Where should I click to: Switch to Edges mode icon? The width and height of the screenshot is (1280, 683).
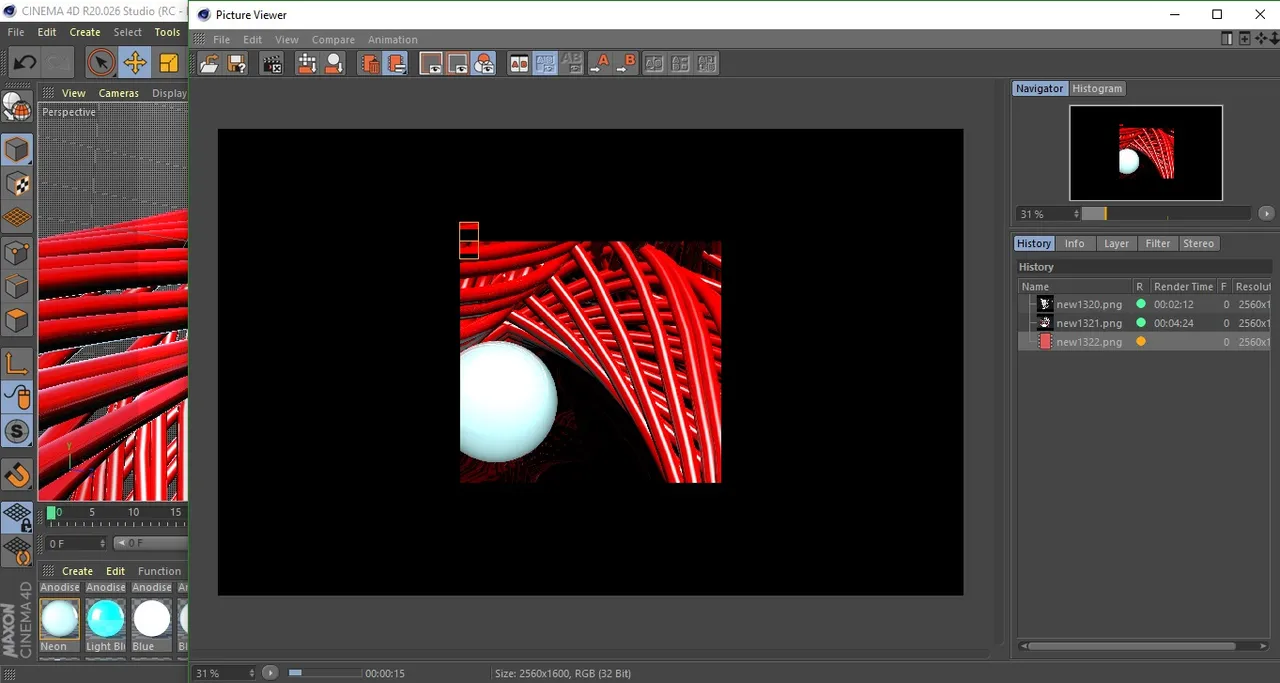(17, 286)
